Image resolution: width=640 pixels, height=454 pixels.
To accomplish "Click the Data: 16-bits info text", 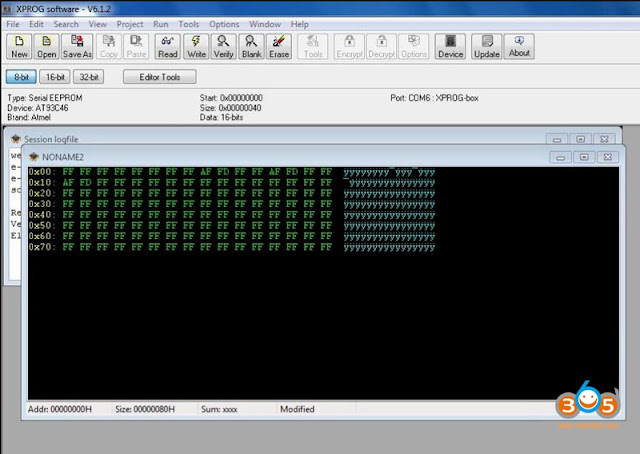I will (221, 118).
